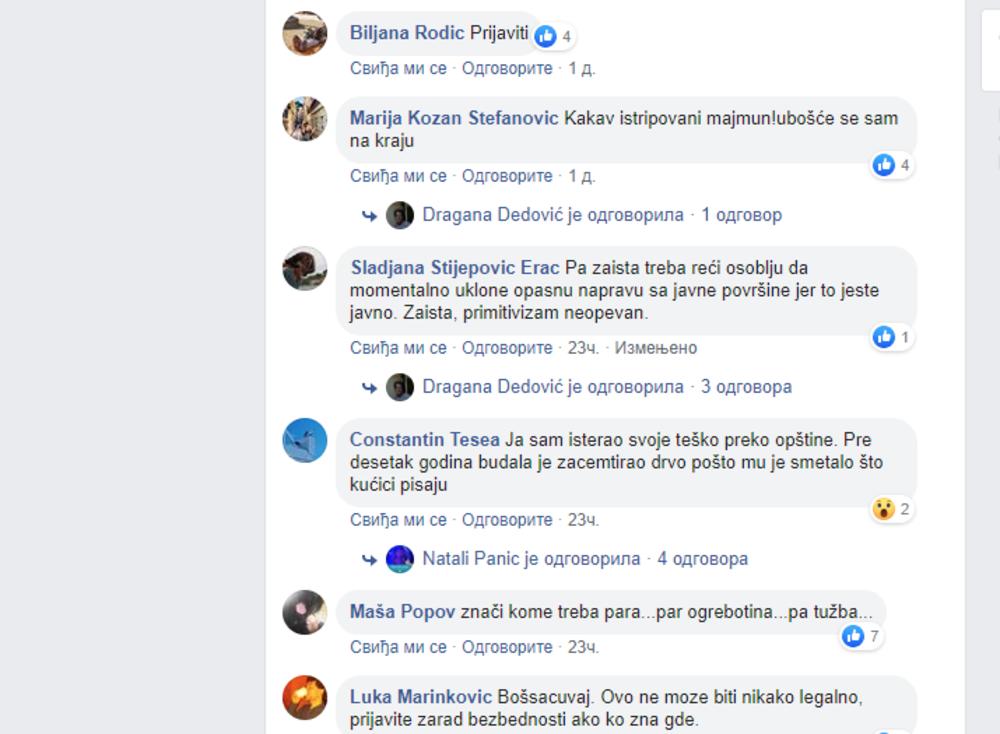
Task: Open Luka Marinkovic's profile name link
Action: point(420,696)
